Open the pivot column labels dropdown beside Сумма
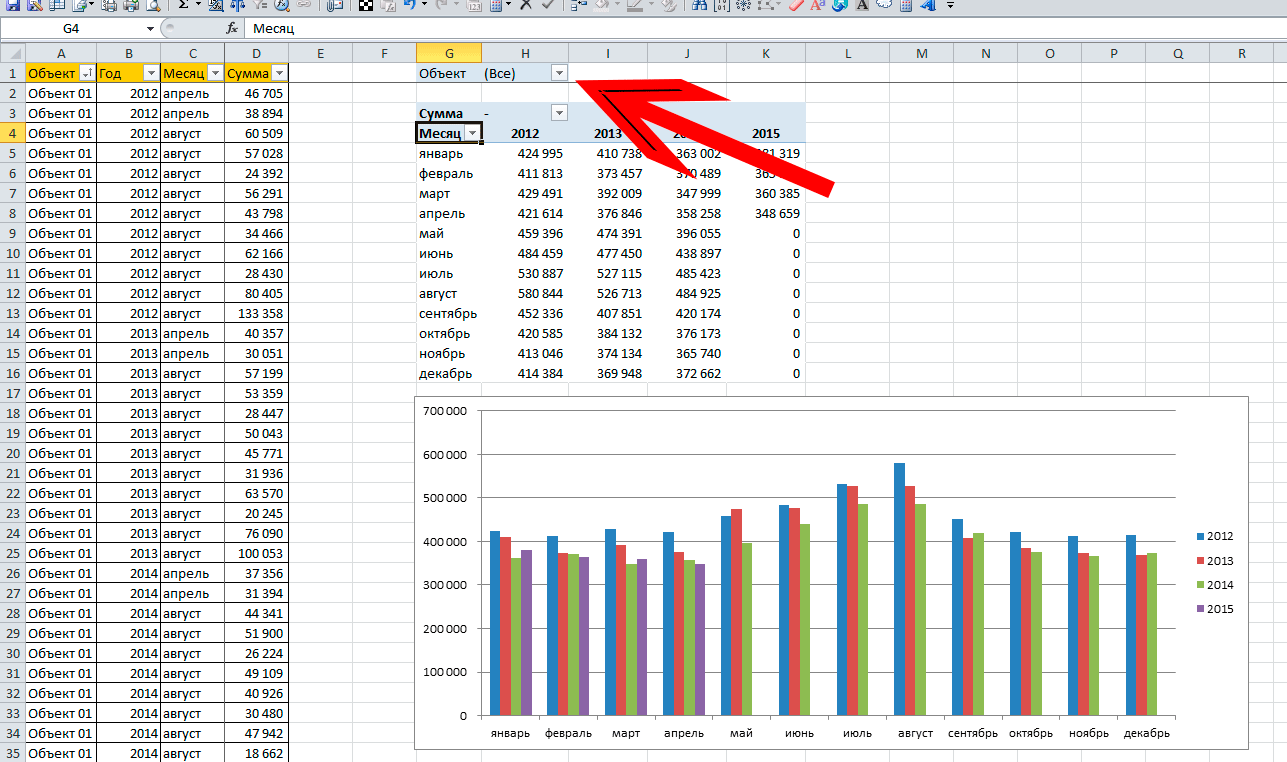Screen dimensions: 1287x762 pyautogui.click(x=559, y=113)
